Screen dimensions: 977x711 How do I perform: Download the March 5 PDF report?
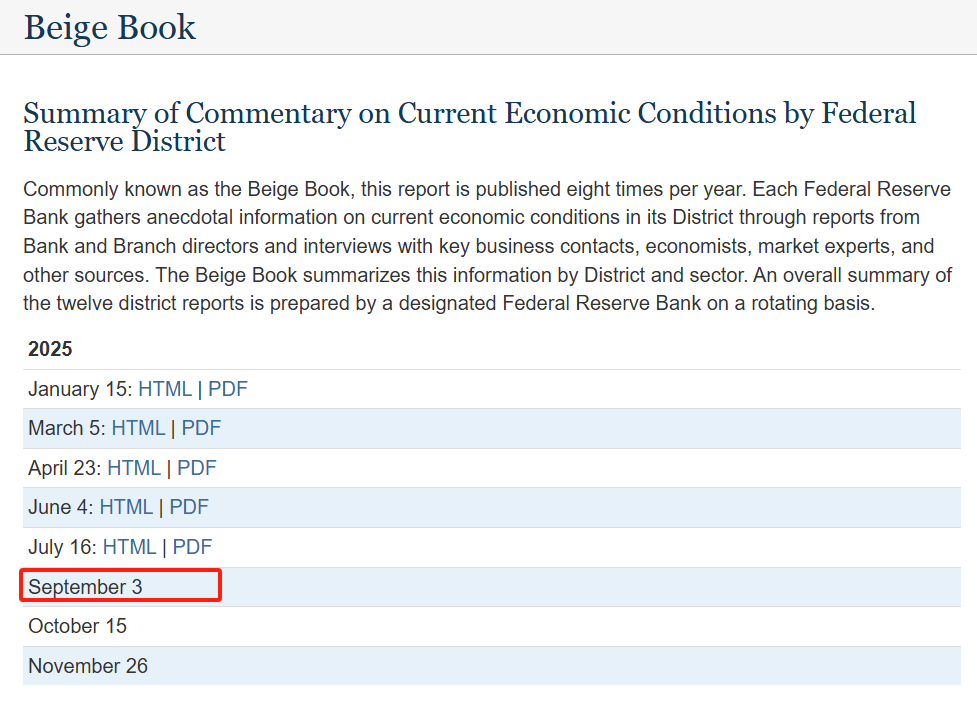tap(201, 428)
